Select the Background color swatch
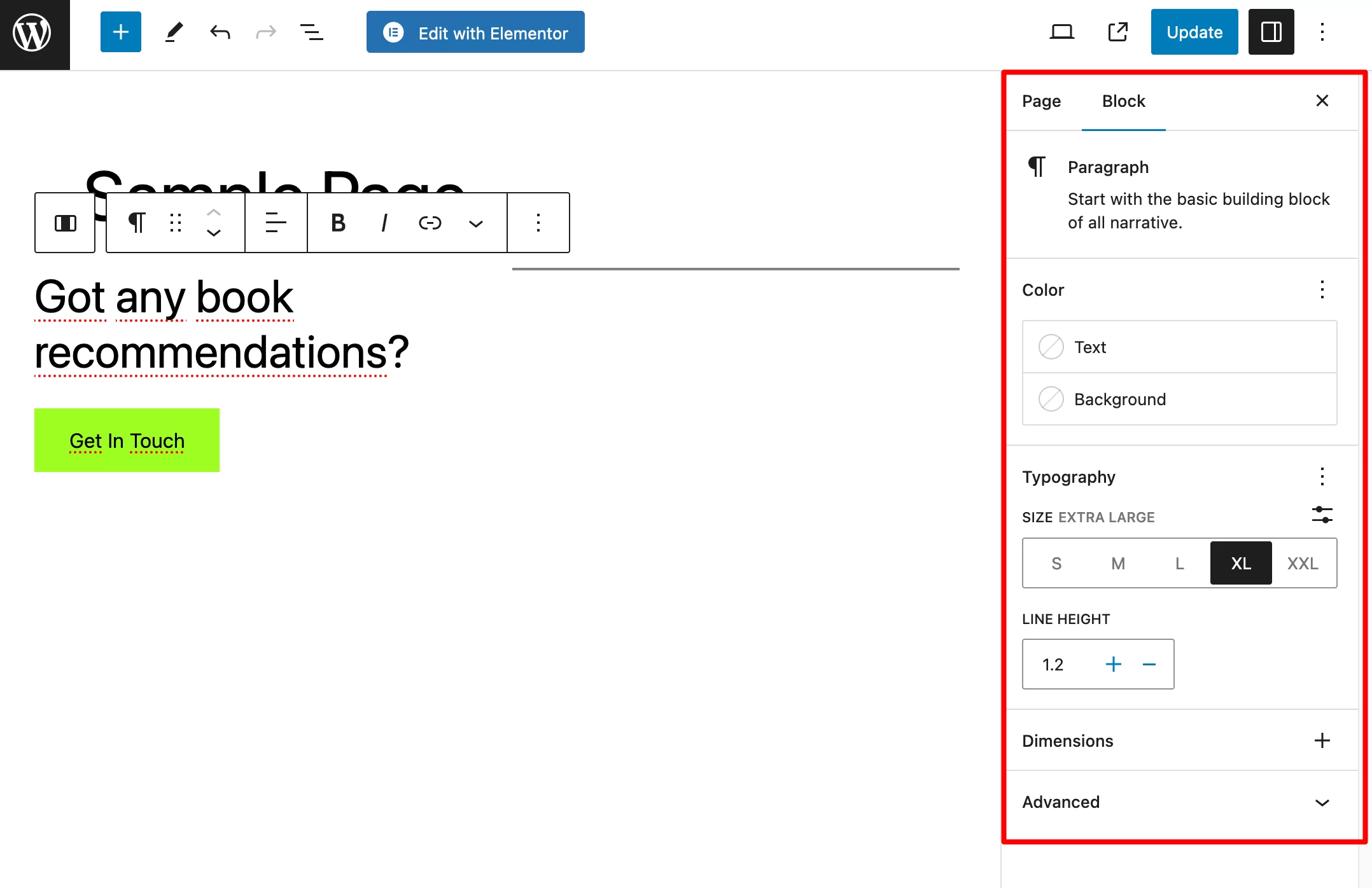This screenshot has width=1372, height=888. (1051, 399)
